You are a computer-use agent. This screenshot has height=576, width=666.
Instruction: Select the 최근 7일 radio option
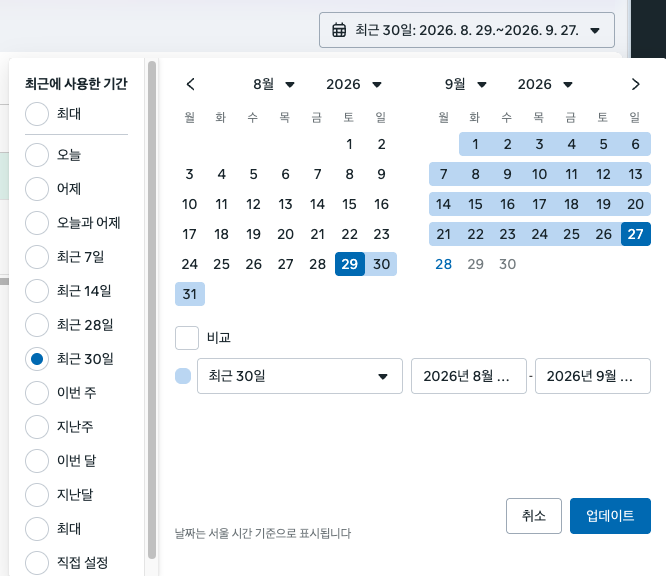37,257
